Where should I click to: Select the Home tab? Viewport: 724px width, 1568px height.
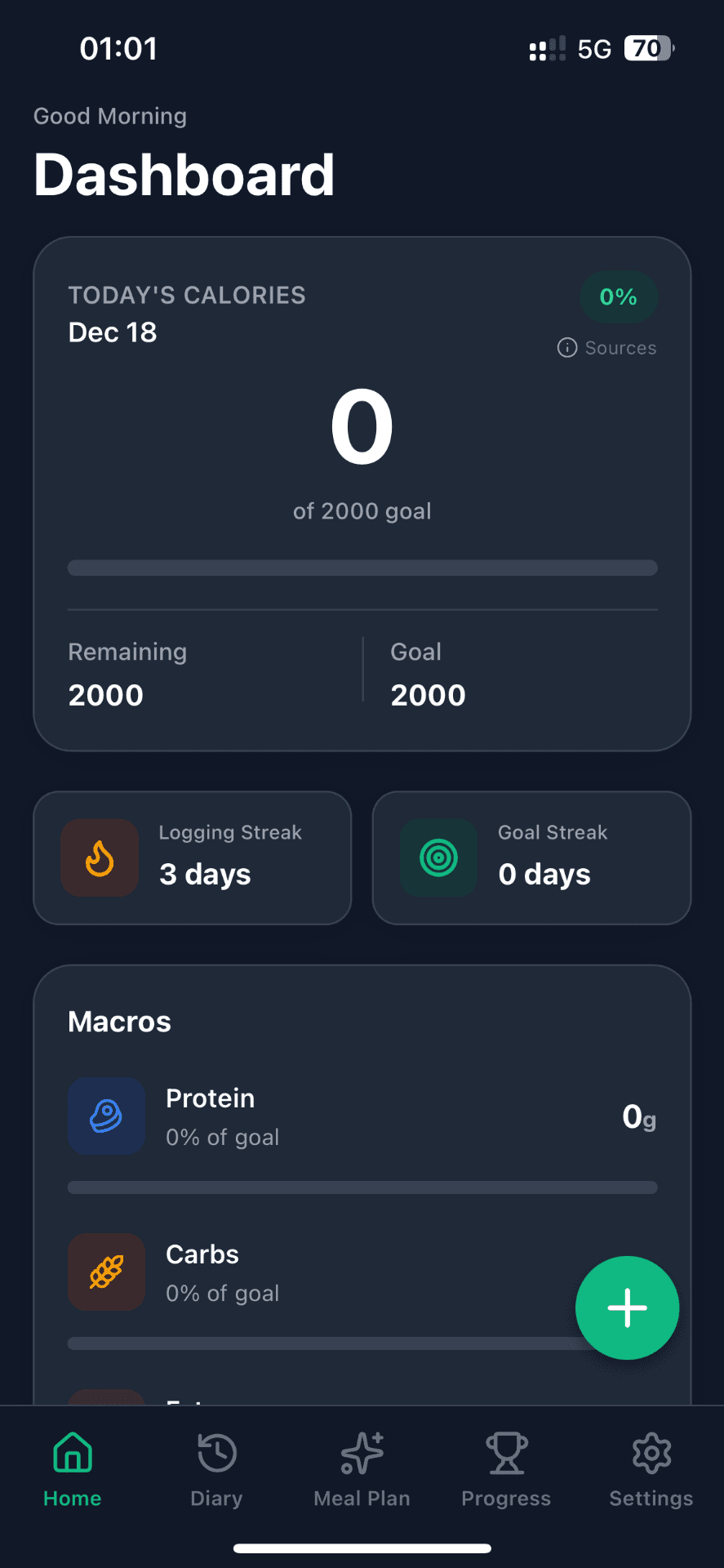[73, 1468]
